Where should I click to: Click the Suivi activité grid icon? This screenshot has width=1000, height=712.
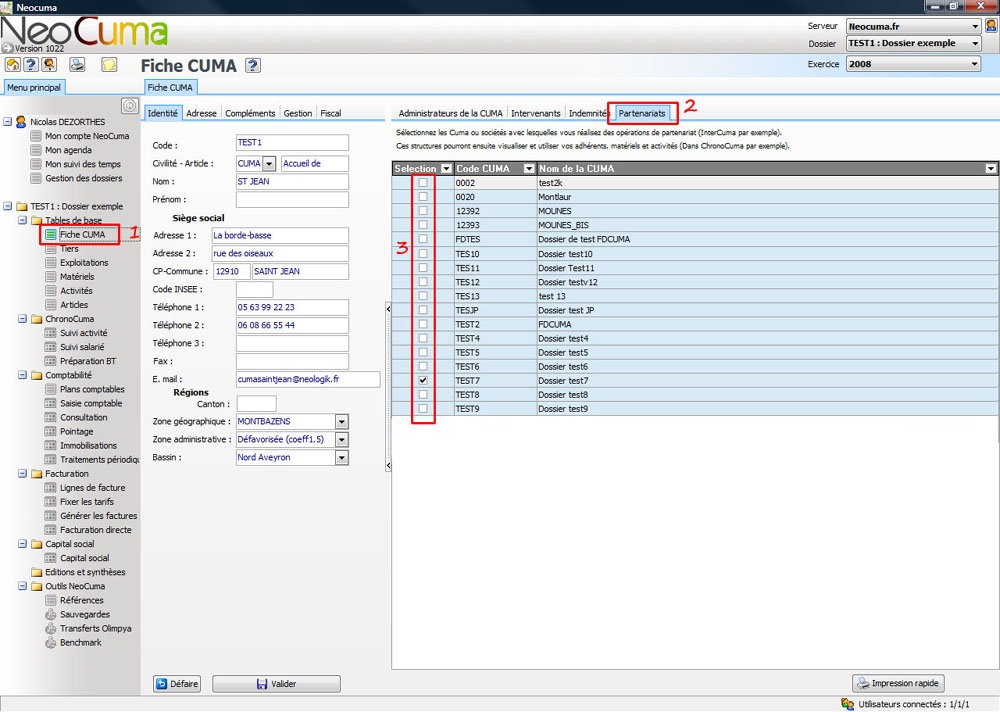pos(51,333)
